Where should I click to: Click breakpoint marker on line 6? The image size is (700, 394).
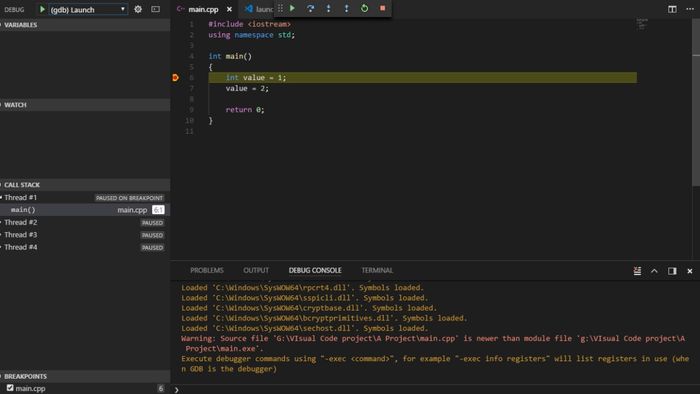[175, 78]
